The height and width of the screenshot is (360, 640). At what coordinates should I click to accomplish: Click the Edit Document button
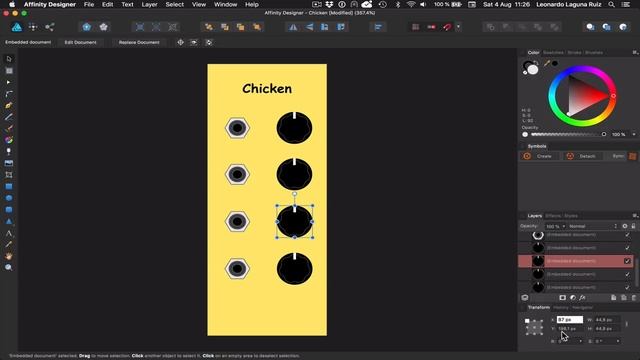(80, 42)
